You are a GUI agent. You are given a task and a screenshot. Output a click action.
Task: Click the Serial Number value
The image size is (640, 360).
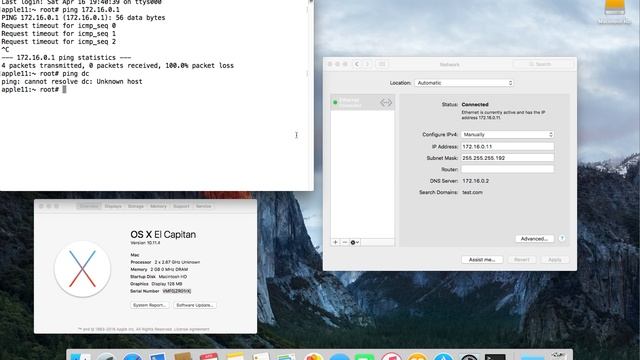pyautogui.click(x=177, y=291)
